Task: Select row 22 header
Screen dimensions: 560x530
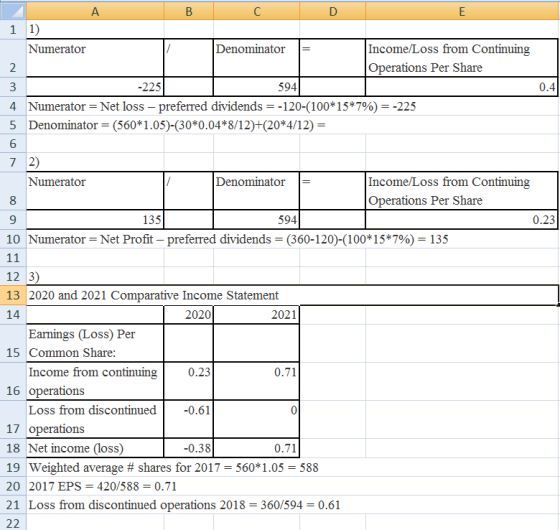Action: click(x=13, y=522)
